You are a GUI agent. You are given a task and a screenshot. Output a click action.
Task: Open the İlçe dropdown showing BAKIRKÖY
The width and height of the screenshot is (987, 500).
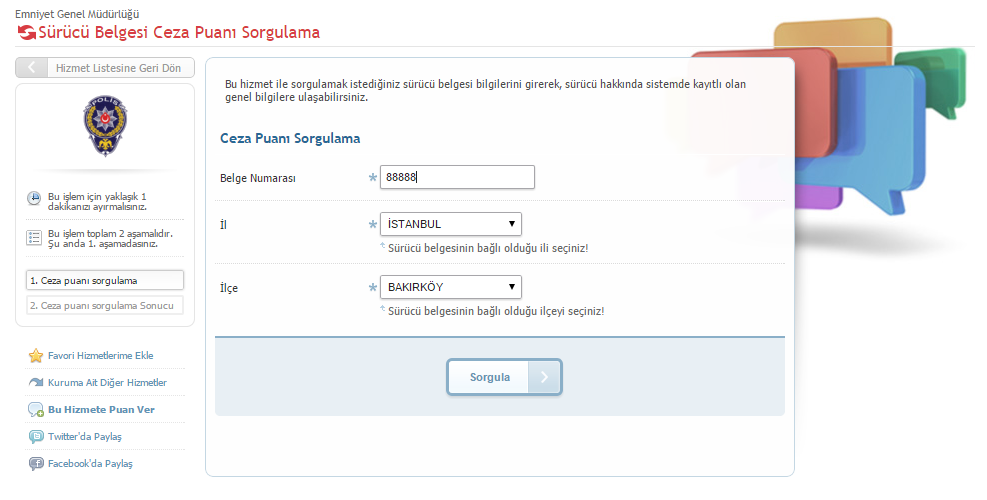451,287
